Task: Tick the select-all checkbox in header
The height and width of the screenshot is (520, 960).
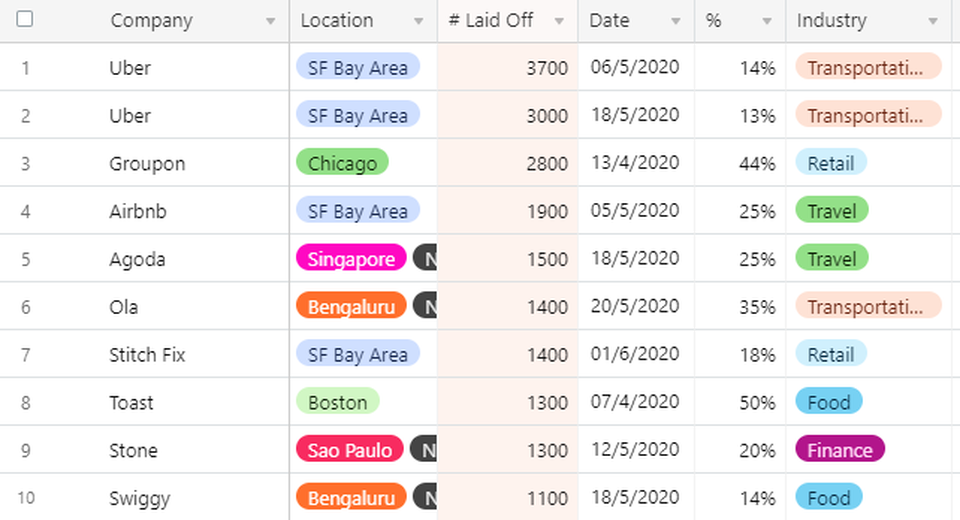Action: 24,19
